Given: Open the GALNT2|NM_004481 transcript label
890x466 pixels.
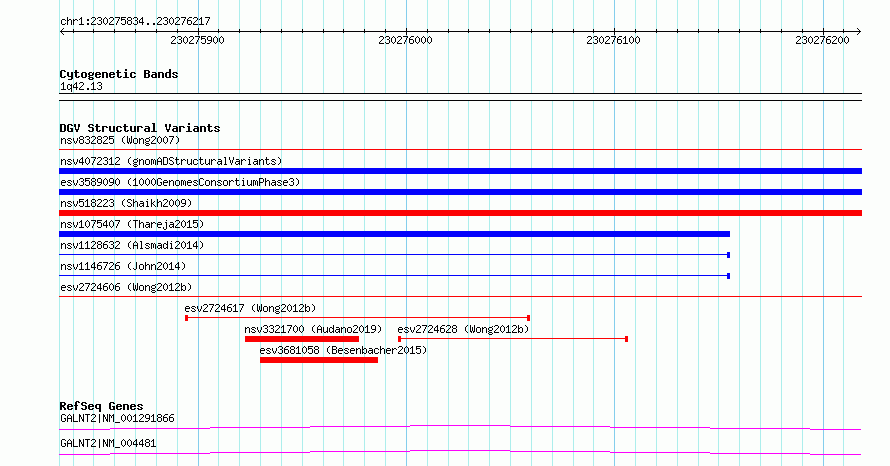Looking at the screenshot, I should pyautogui.click(x=108, y=443).
